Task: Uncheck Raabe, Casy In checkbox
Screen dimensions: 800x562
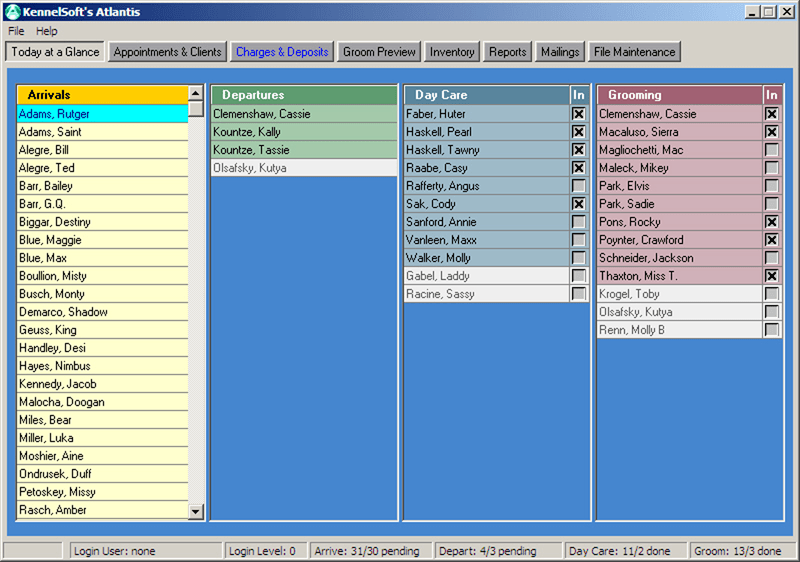Action: click(x=579, y=168)
